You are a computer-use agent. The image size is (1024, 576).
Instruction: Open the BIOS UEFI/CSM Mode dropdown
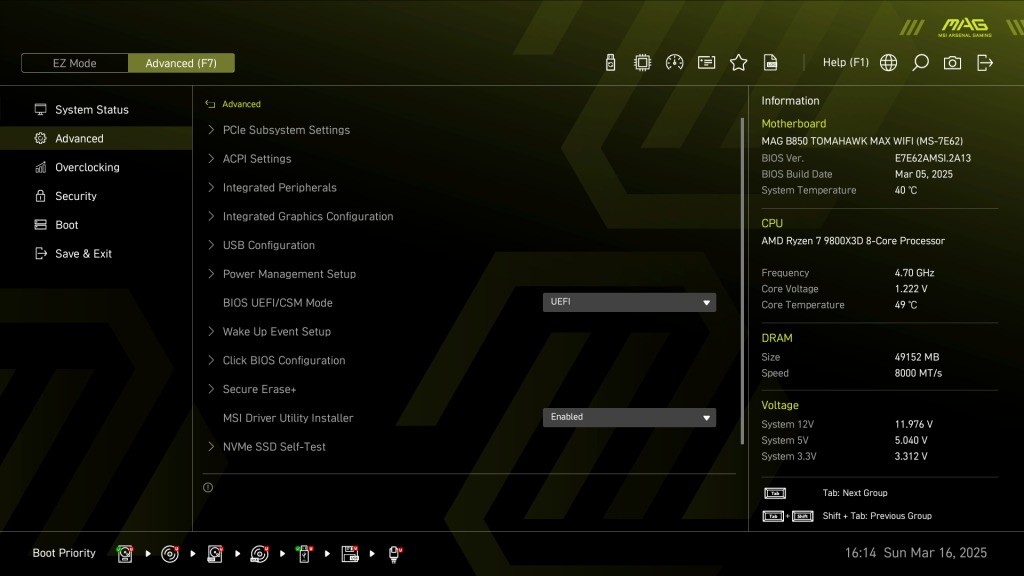(x=629, y=302)
